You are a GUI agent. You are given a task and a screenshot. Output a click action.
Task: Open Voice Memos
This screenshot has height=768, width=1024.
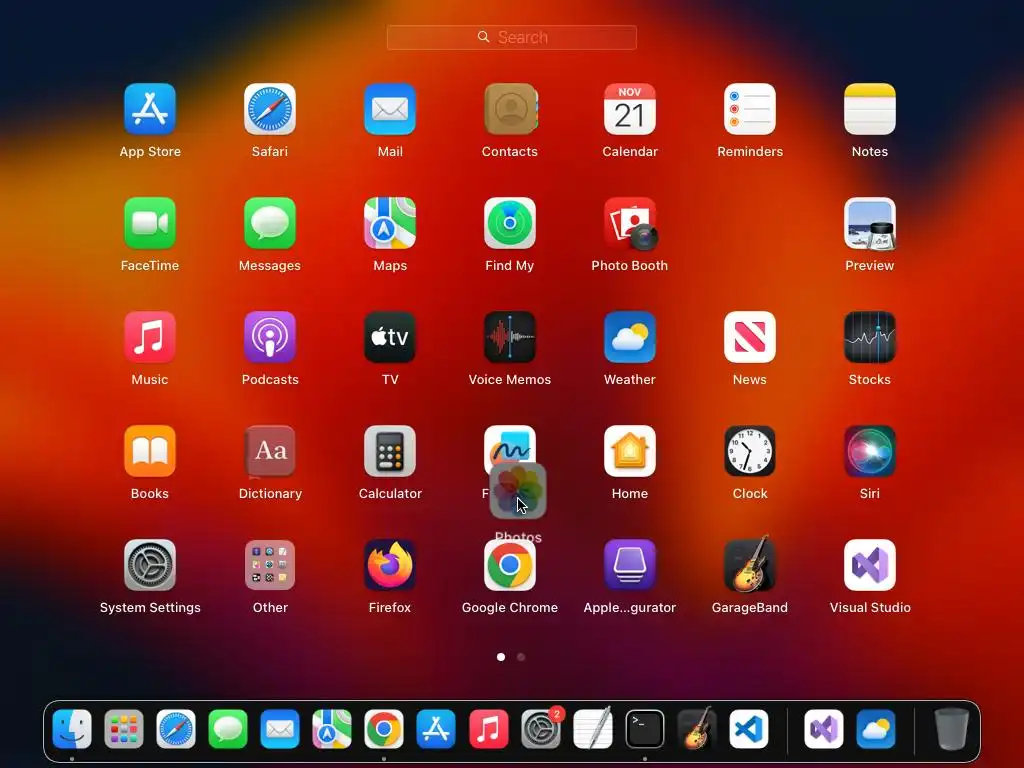[510, 337]
